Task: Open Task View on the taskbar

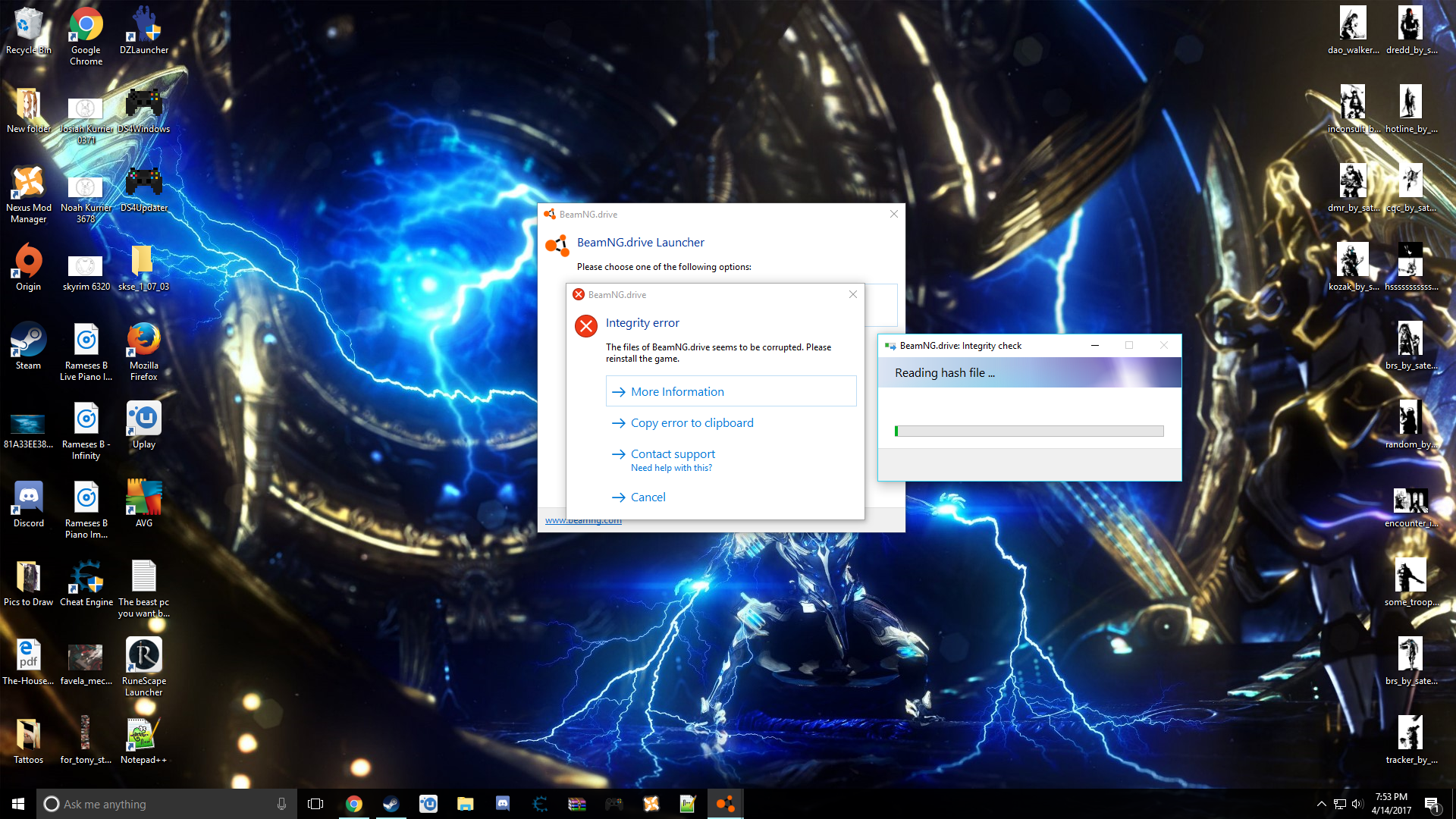Action: pyautogui.click(x=315, y=804)
